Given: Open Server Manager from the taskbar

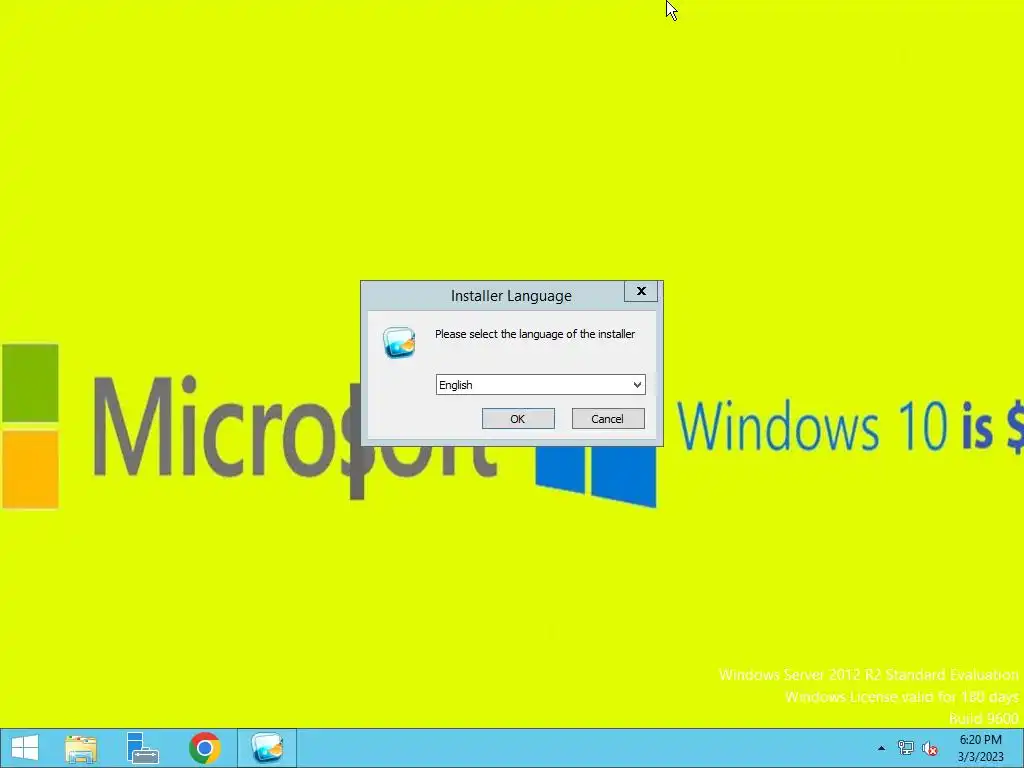Looking at the screenshot, I should (x=142, y=748).
